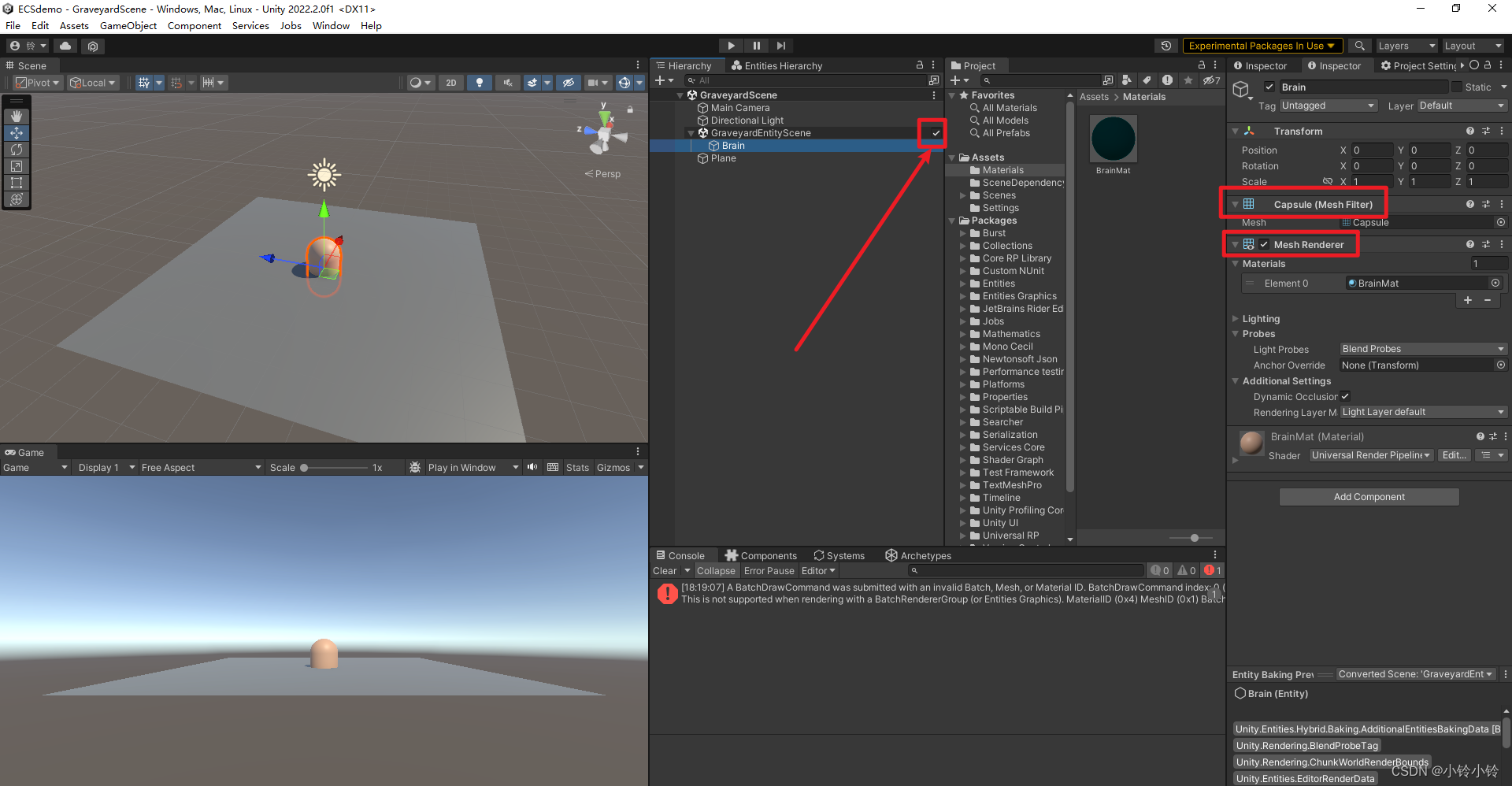The width and height of the screenshot is (1512, 786).
Task: Open Transform component help icon
Action: 1469,132
